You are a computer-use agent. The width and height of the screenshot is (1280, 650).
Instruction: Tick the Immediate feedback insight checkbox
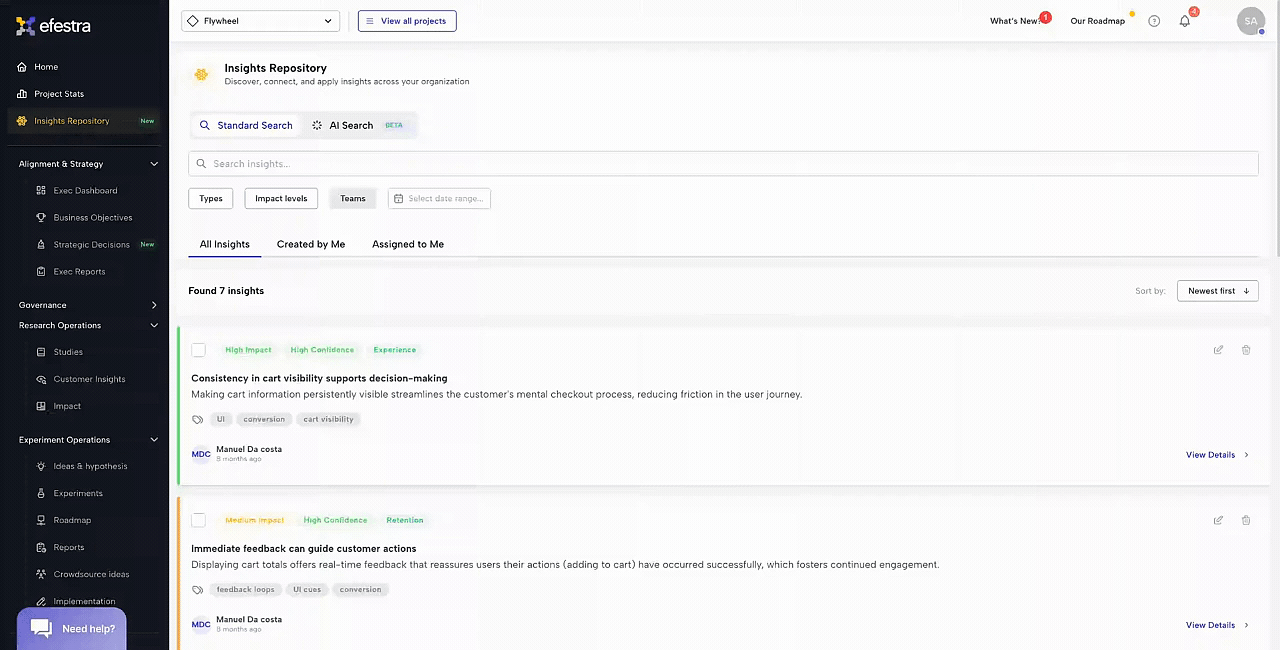tap(199, 520)
